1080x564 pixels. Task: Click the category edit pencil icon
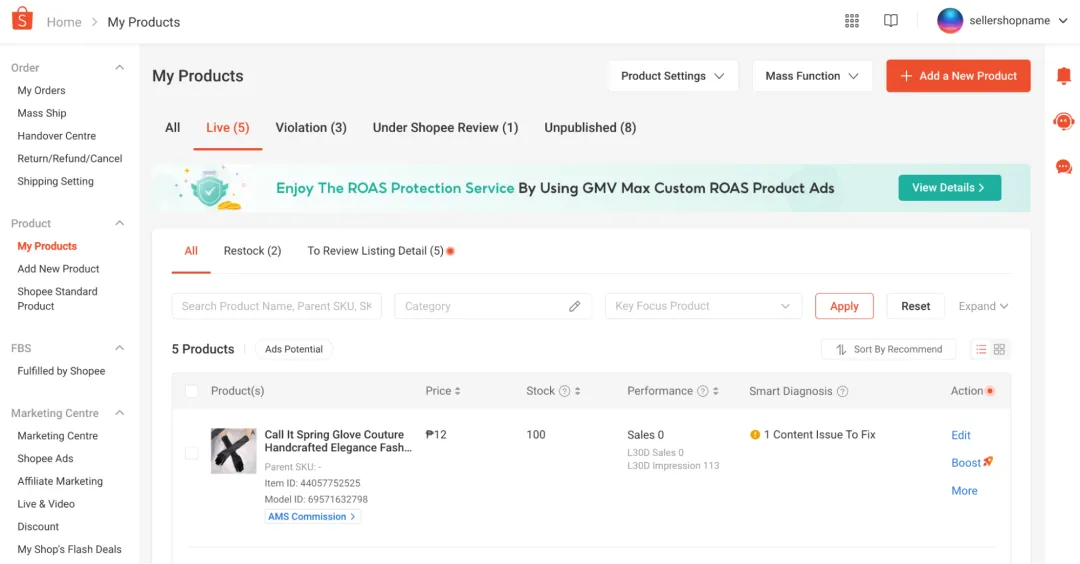coord(574,306)
